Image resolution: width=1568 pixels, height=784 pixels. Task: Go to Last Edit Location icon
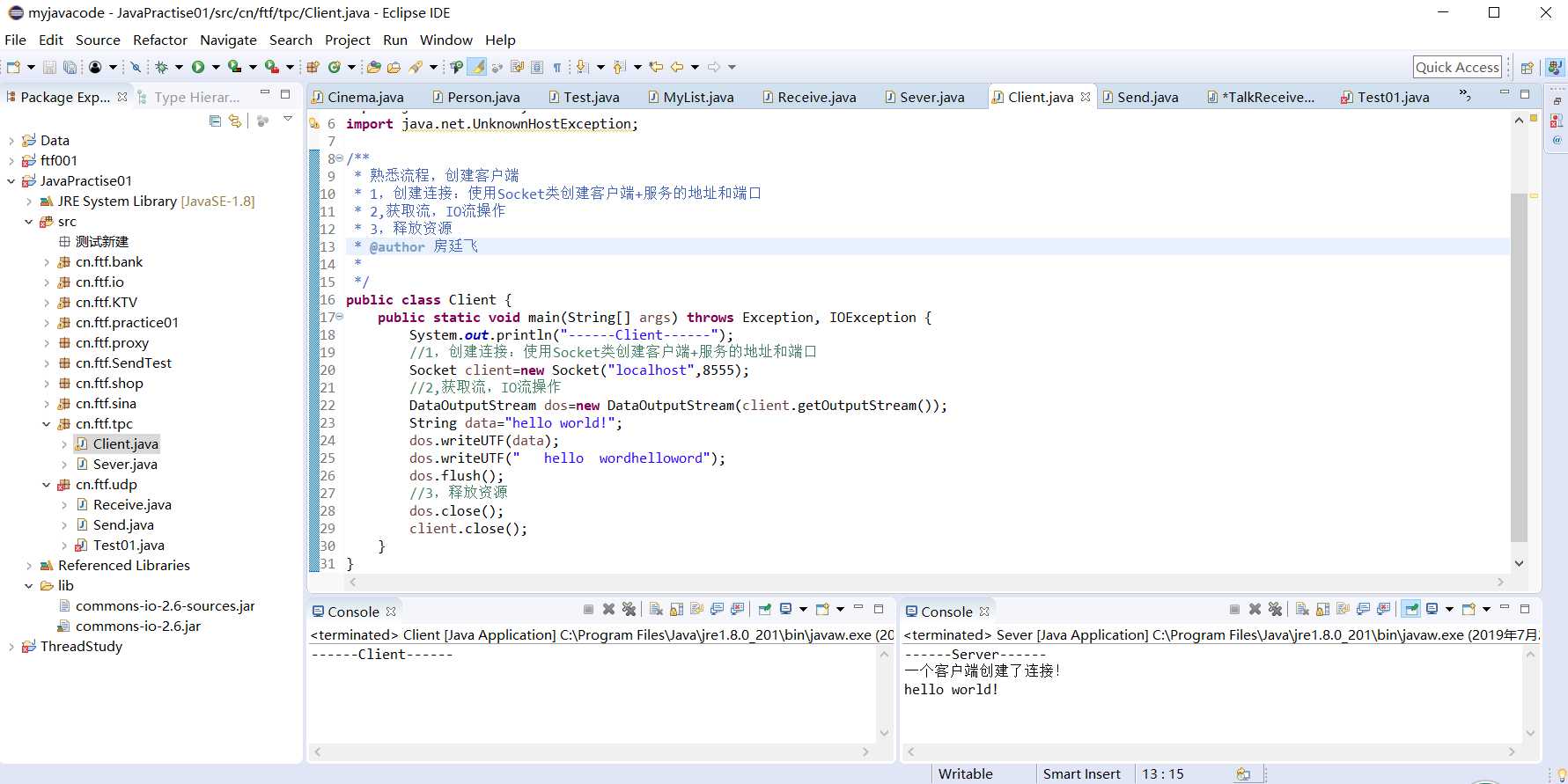[655, 67]
